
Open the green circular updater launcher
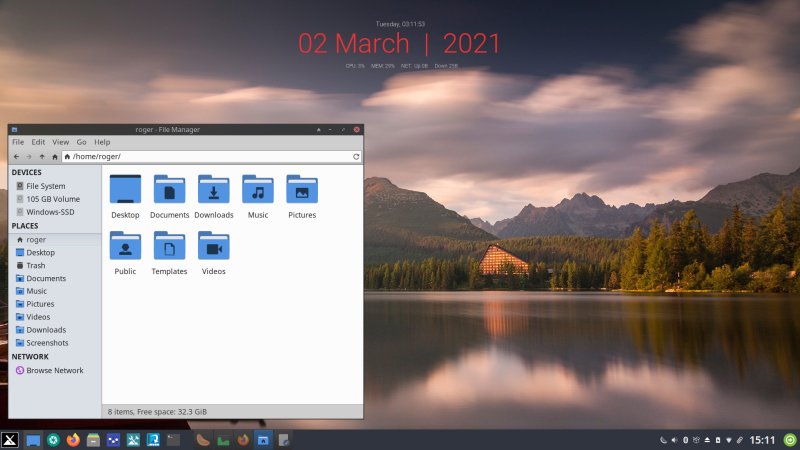pyautogui.click(x=53, y=440)
